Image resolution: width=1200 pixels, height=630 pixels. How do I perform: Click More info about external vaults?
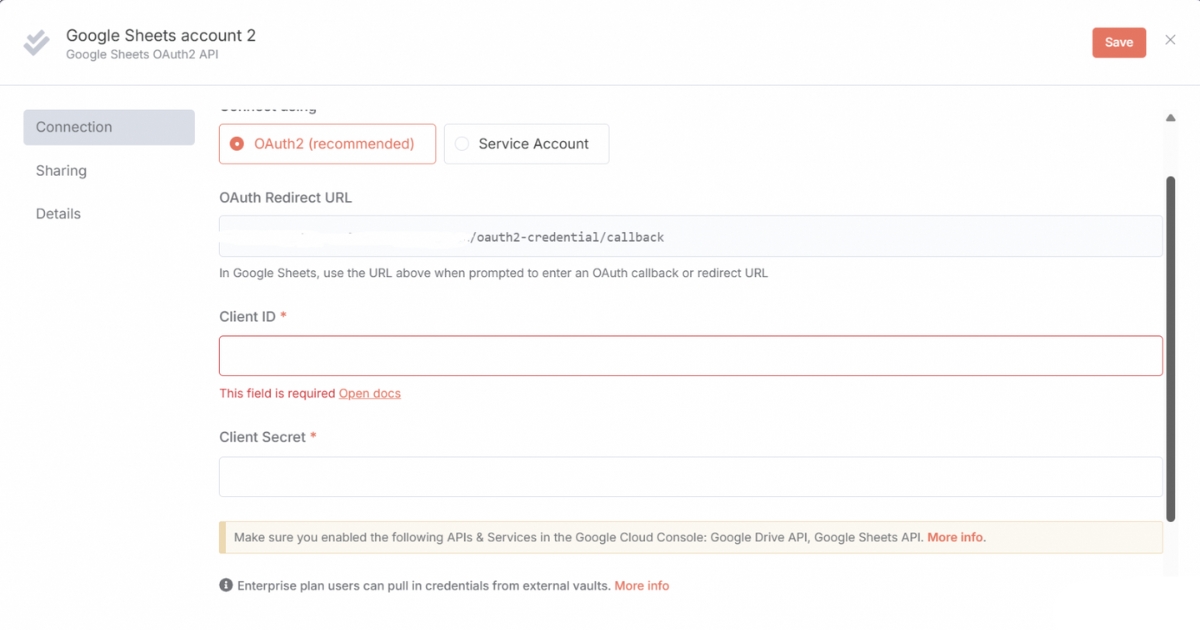click(x=642, y=585)
